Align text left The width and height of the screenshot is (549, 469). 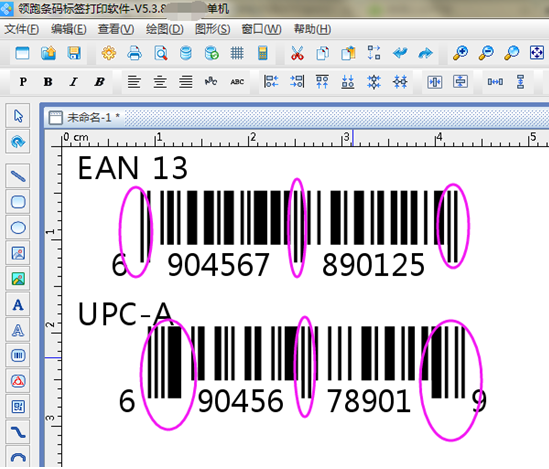point(134,82)
